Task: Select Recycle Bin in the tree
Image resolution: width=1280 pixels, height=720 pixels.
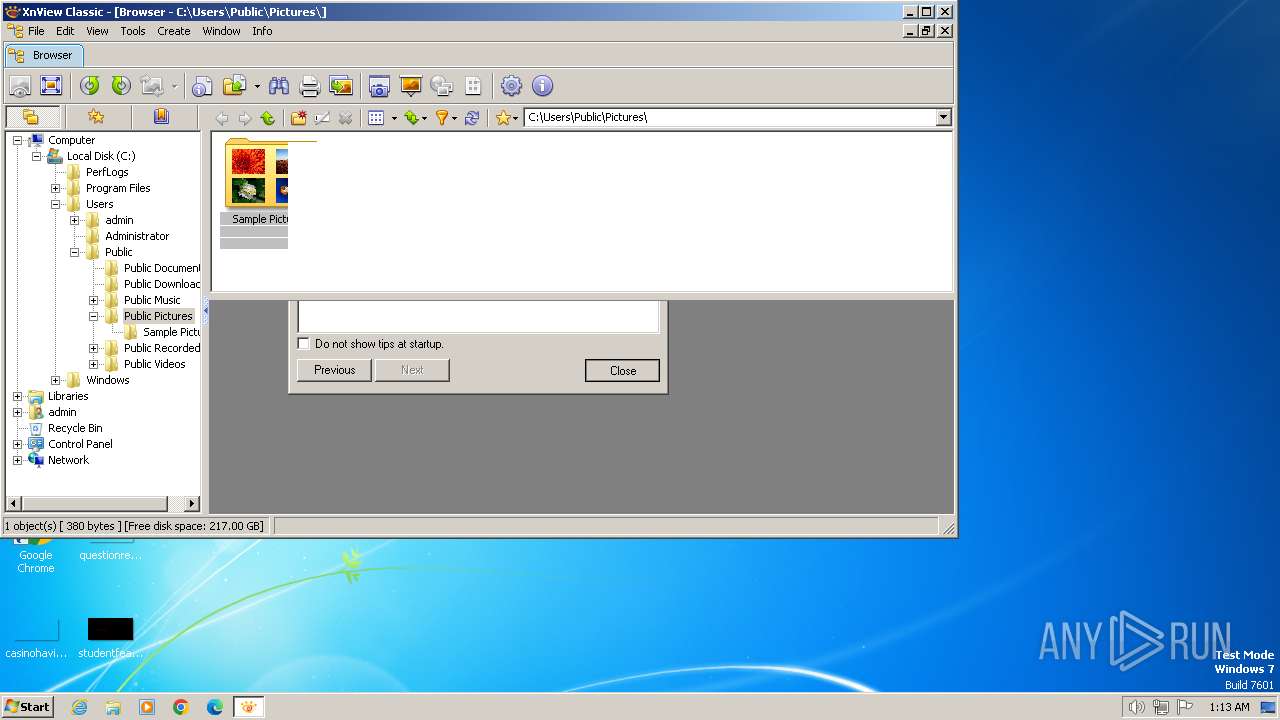Action: (x=75, y=428)
